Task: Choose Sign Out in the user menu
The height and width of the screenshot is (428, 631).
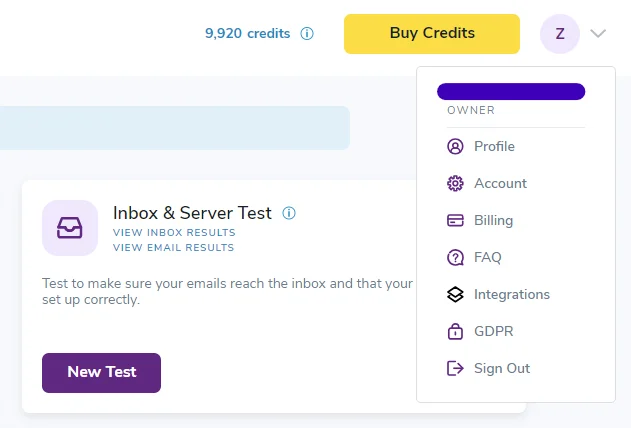Action: tap(501, 369)
